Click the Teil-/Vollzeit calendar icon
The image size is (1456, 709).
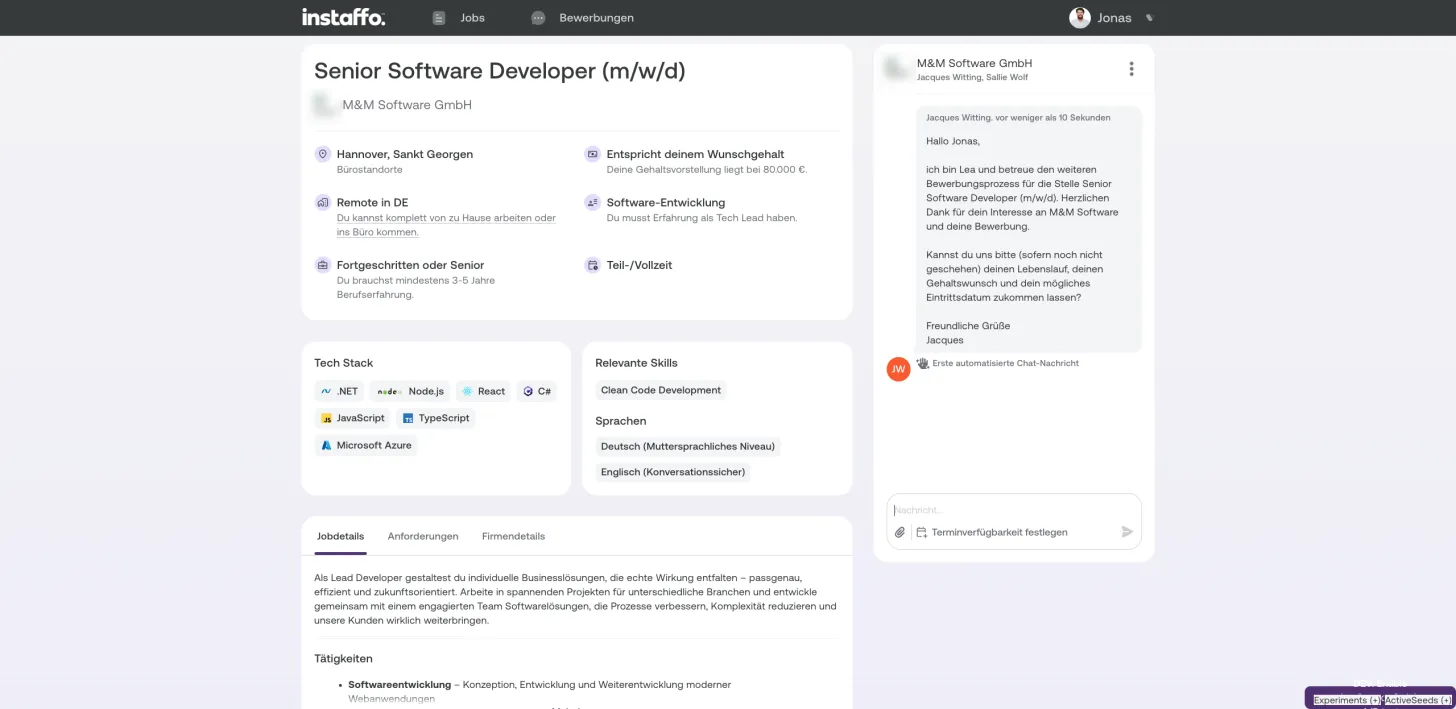(592, 265)
